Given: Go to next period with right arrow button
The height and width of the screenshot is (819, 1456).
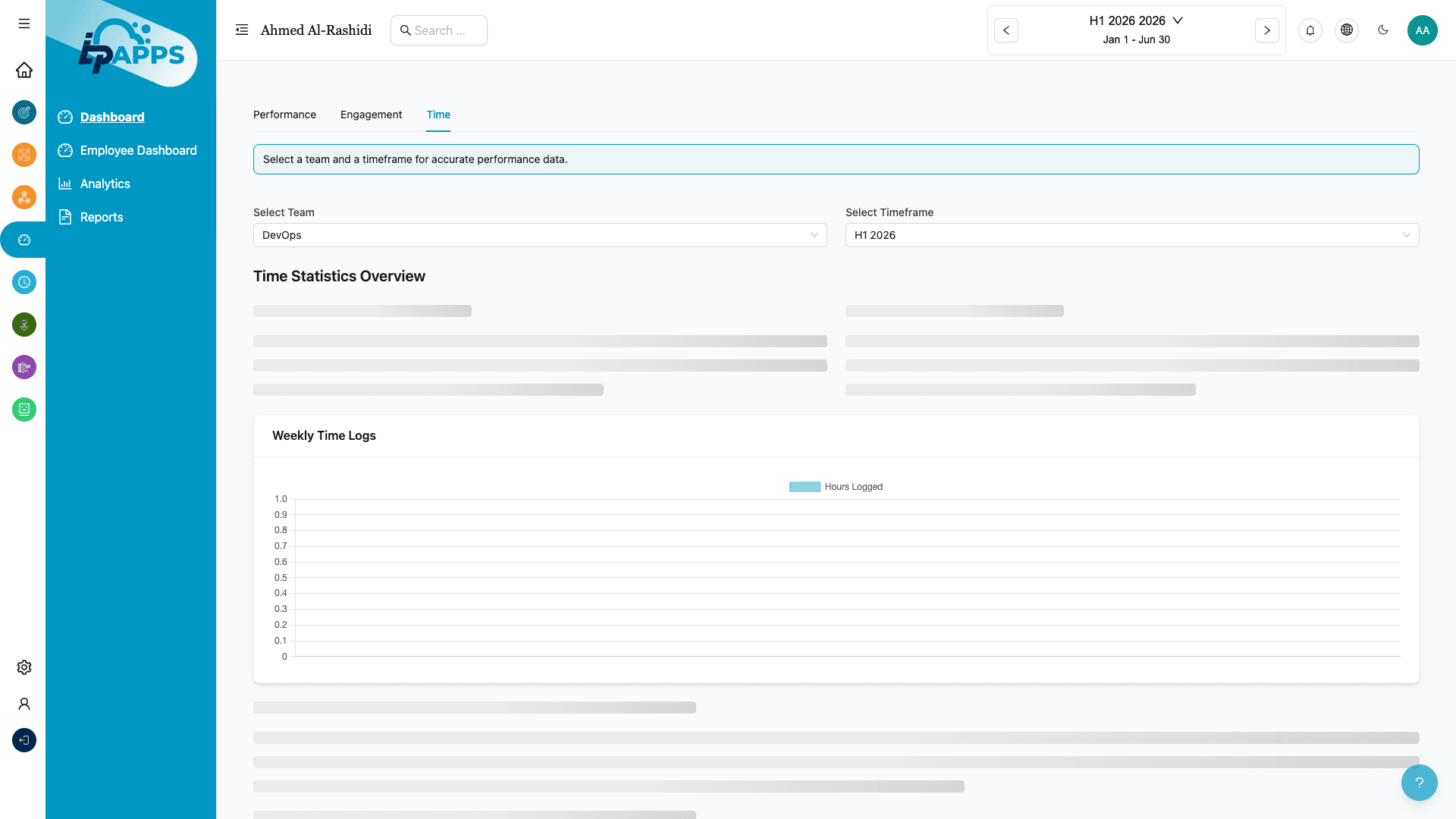Looking at the screenshot, I should (x=1266, y=30).
